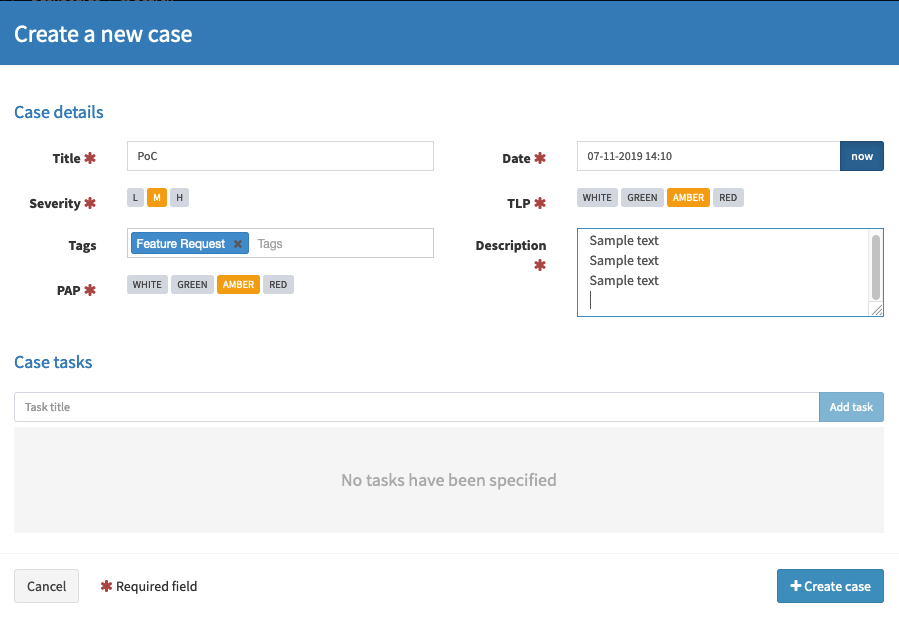Focus the Task title input field
This screenshot has height=618, width=899.
(400, 407)
